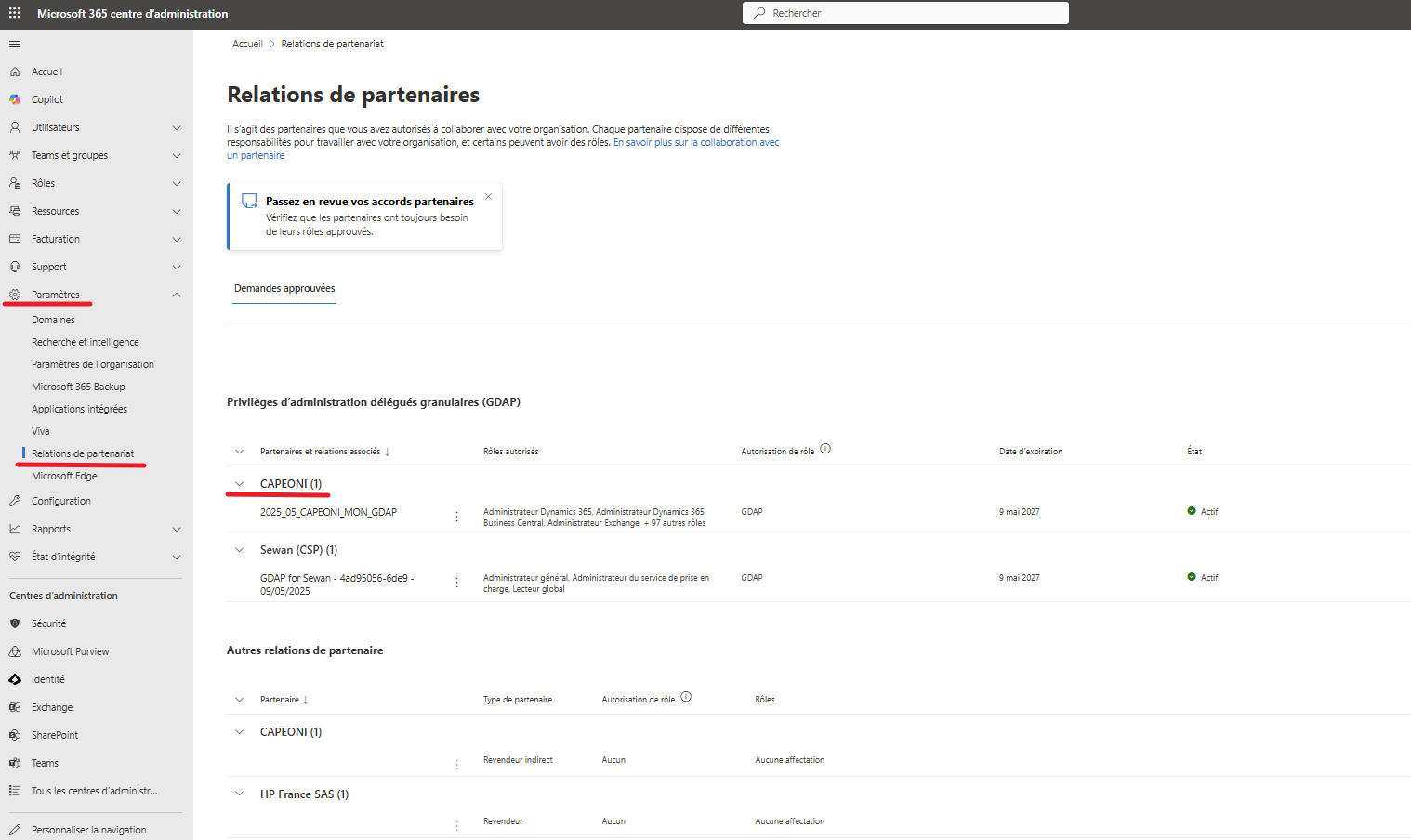The height and width of the screenshot is (840, 1411).
Task: Select Relations de partenariat nav item
Action: [x=83, y=453]
